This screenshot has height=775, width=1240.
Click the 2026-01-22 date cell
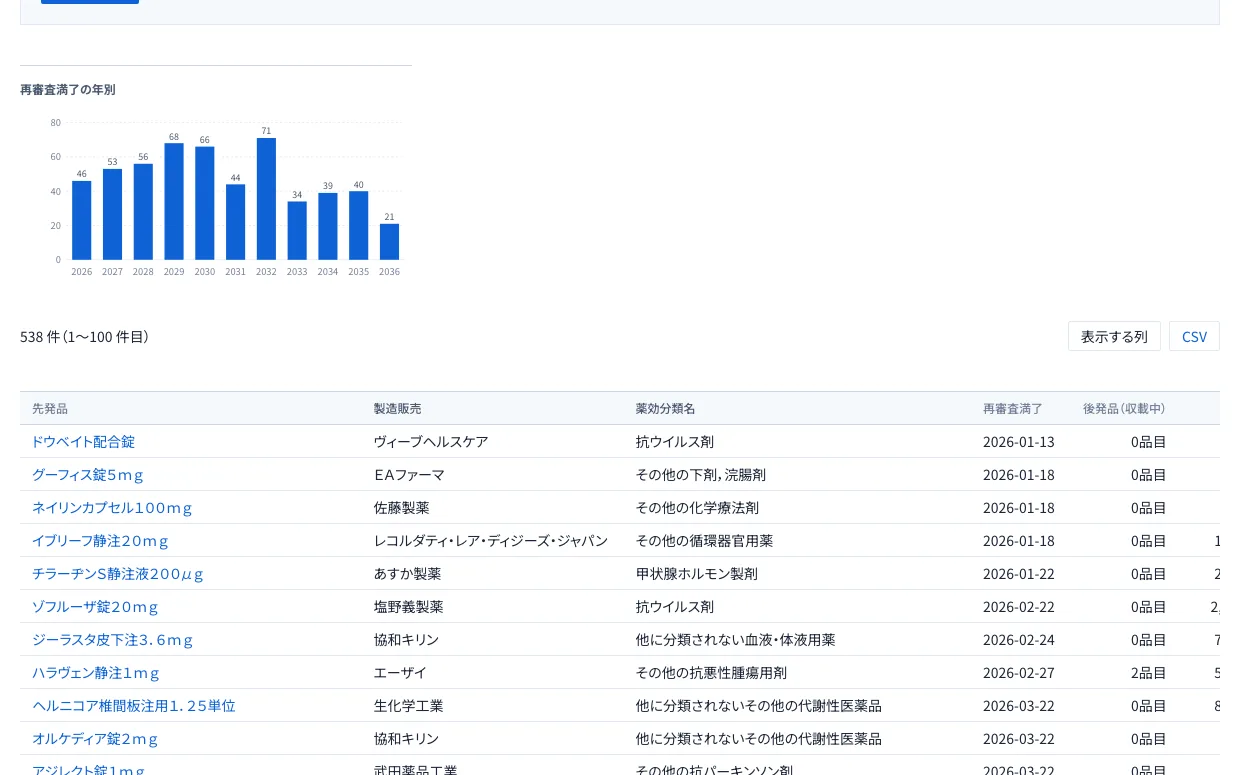click(1018, 573)
